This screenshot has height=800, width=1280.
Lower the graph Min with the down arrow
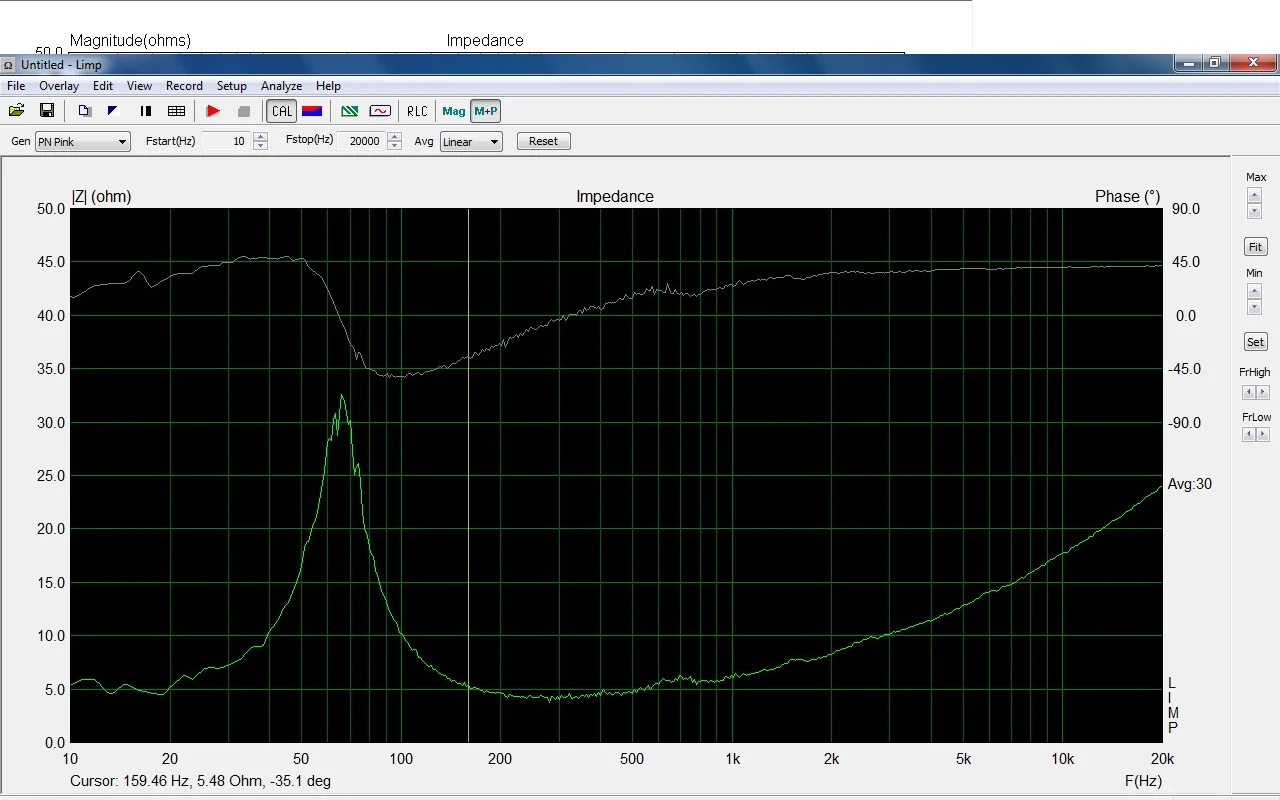pyautogui.click(x=1254, y=307)
